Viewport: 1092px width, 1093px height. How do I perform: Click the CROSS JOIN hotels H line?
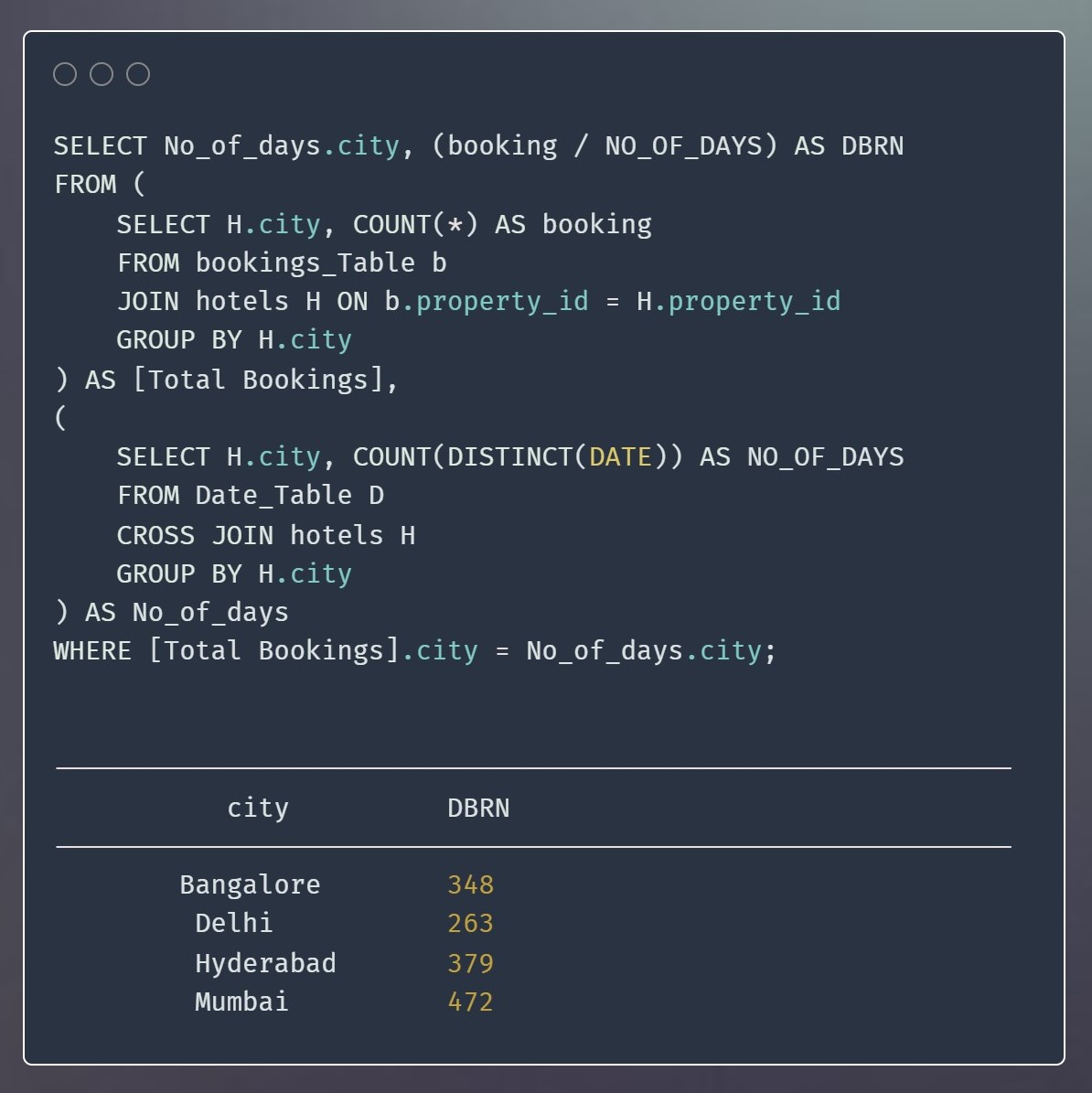(x=265, y=535)
